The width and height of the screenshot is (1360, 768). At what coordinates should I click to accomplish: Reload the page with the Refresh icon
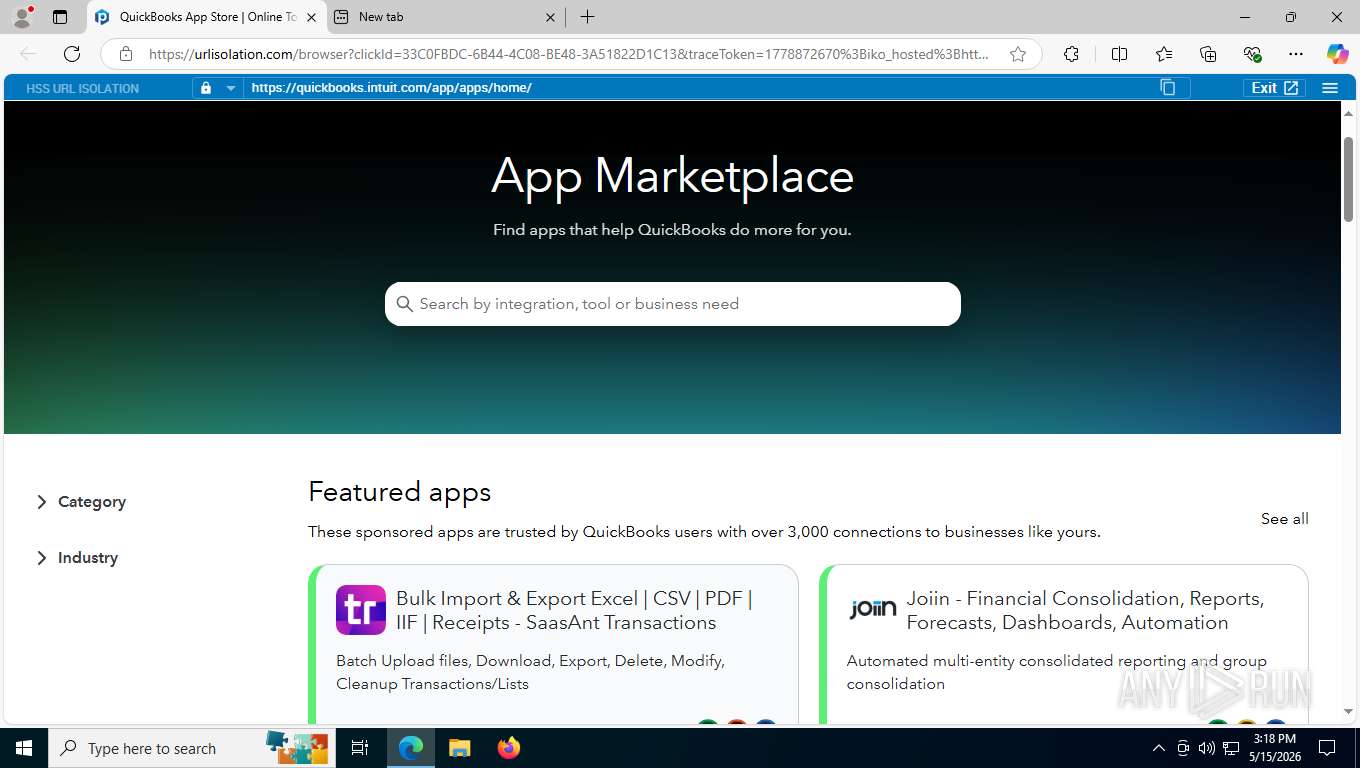pyautogui.click(x=72, y=54)
